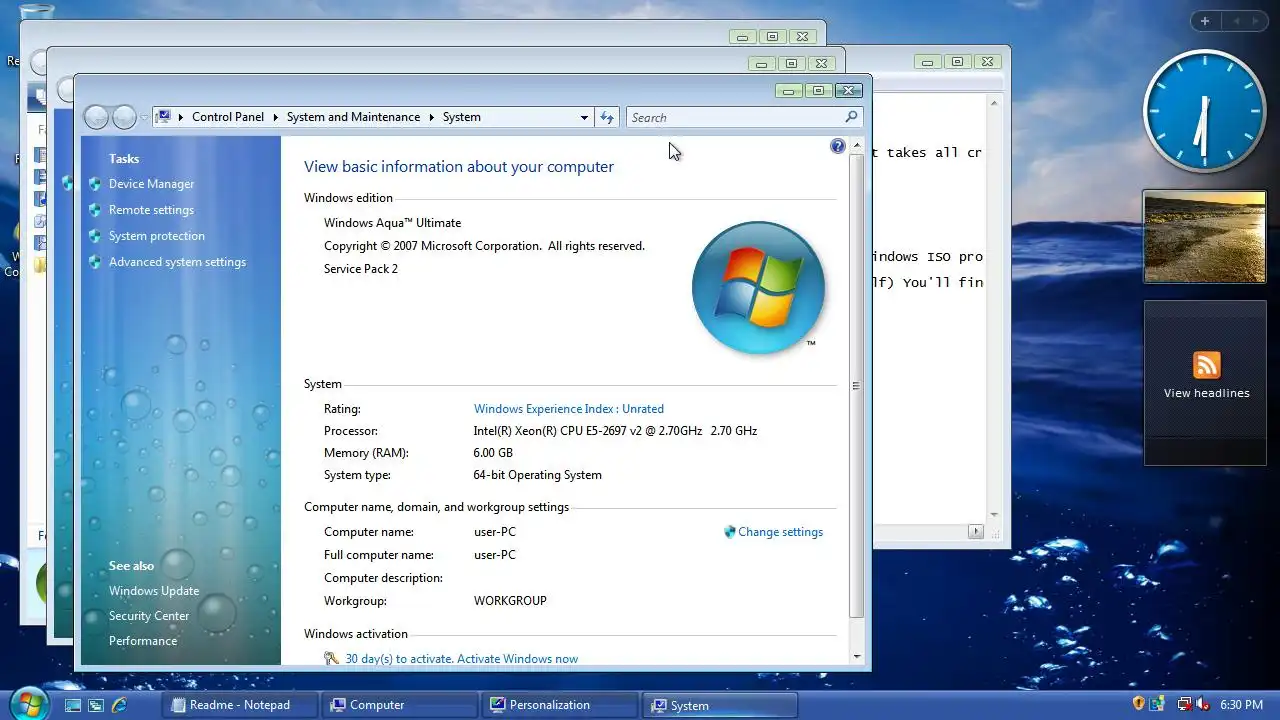The height and width of the screenshot is (720, 1280).
Task: Click the sidebar next gadgets arrow
Action: 1256,21
